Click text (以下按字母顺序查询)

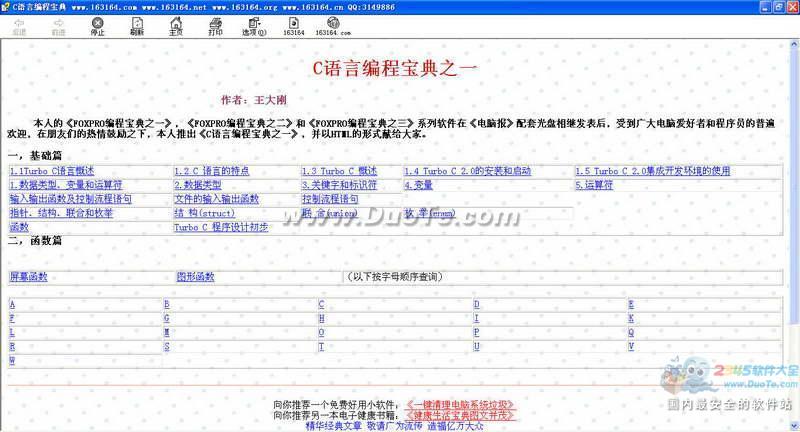tap(394, 276)
